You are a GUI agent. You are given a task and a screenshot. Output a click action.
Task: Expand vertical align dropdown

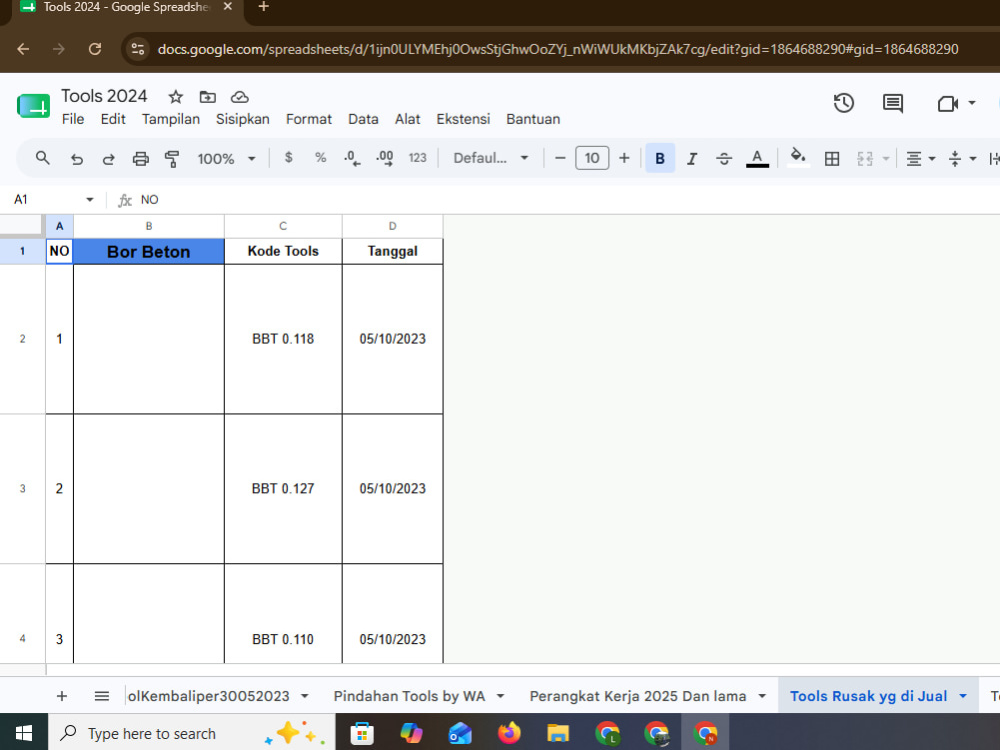click(973, 159)
